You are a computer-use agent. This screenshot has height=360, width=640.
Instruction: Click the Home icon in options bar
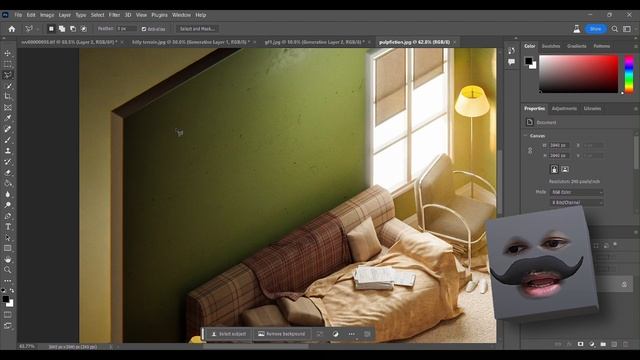coord(12,29)
